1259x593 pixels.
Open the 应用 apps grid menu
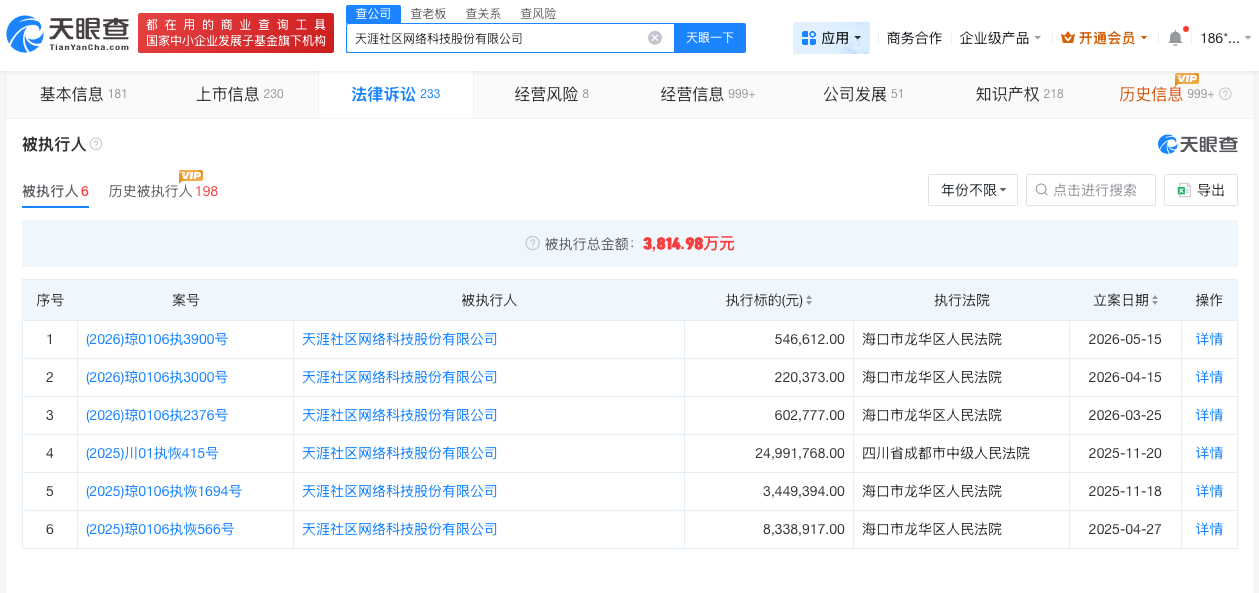[x=831, y=38]
